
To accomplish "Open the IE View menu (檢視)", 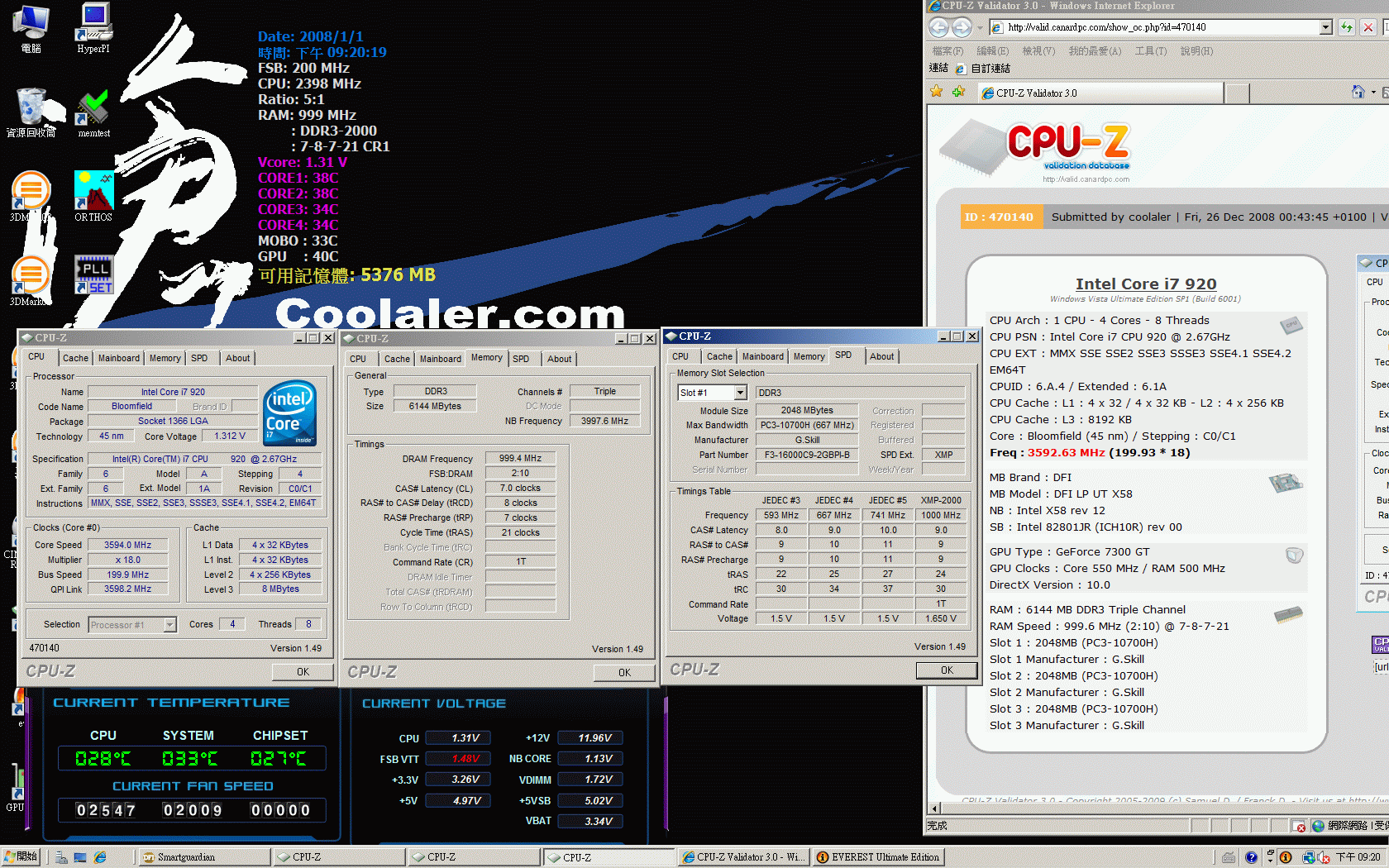I will 1038,51.
